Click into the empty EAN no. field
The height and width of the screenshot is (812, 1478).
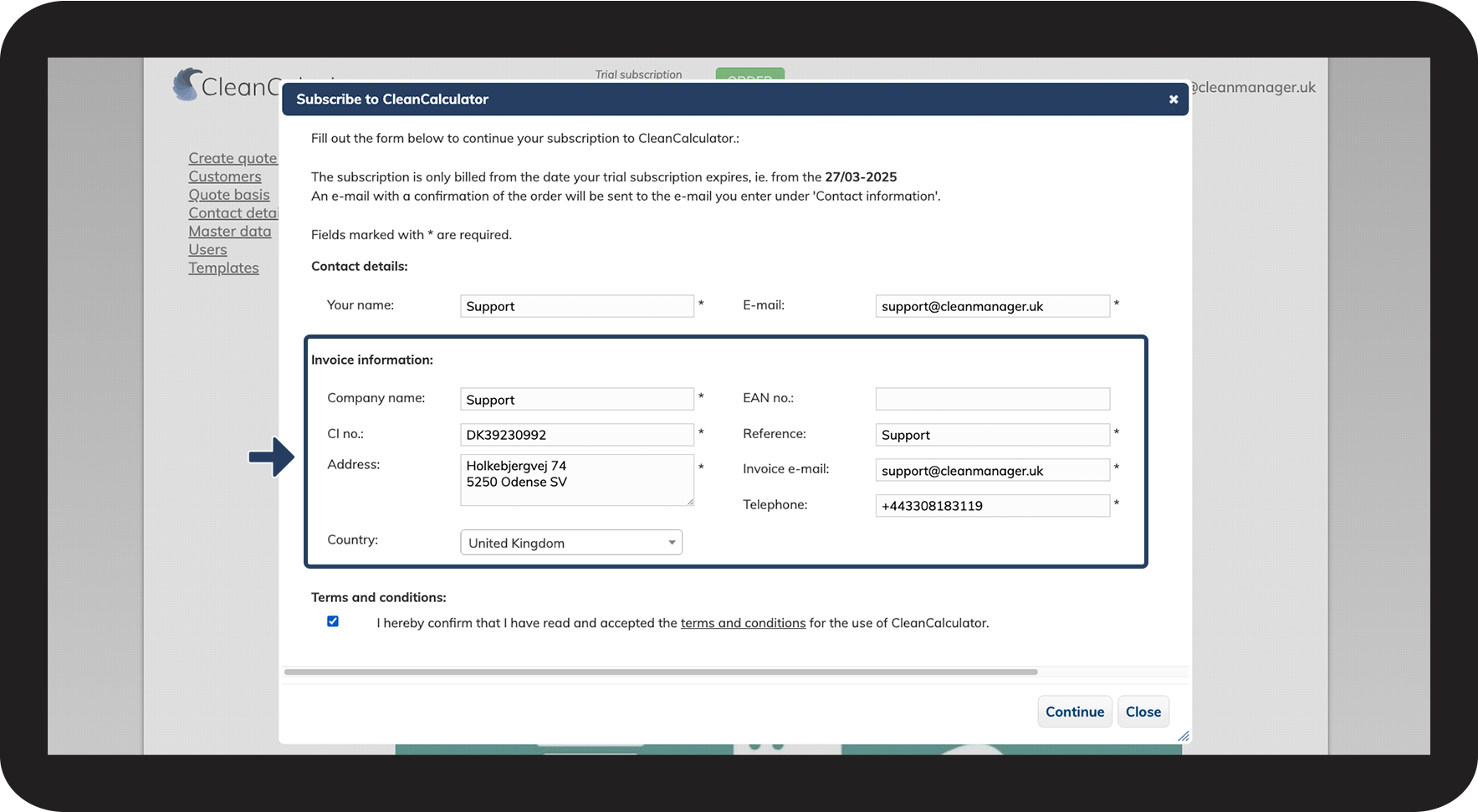992,399
